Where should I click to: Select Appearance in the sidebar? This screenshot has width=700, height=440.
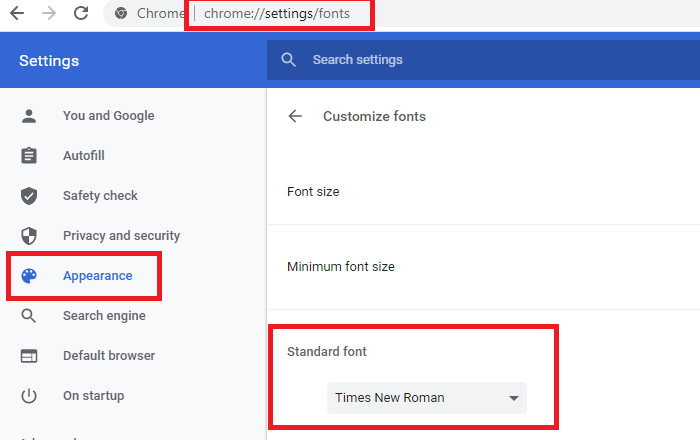point(97,276)
